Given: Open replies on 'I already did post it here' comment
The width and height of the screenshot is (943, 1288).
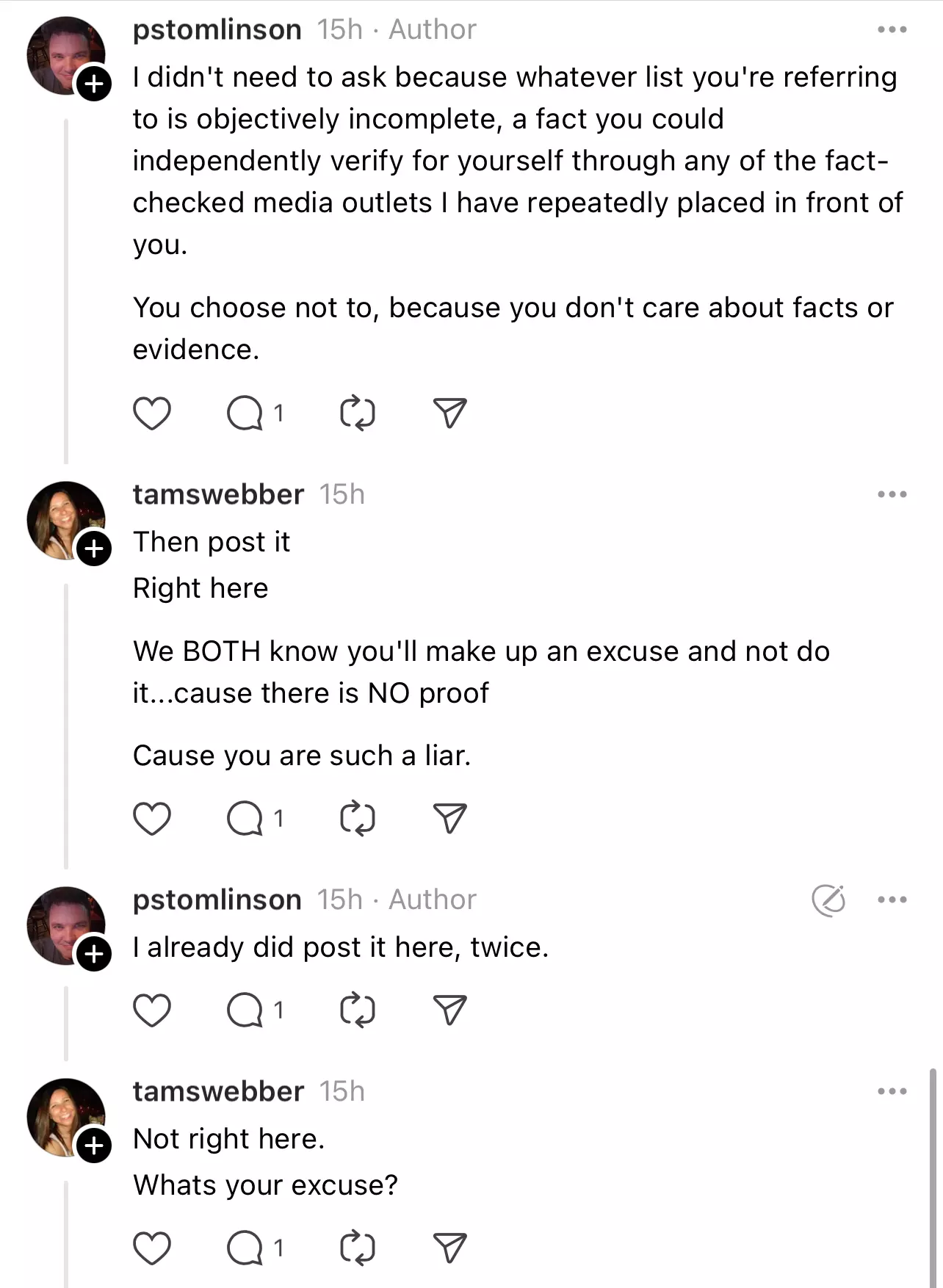Looking at the screenshot, I should click(254, 1010).
